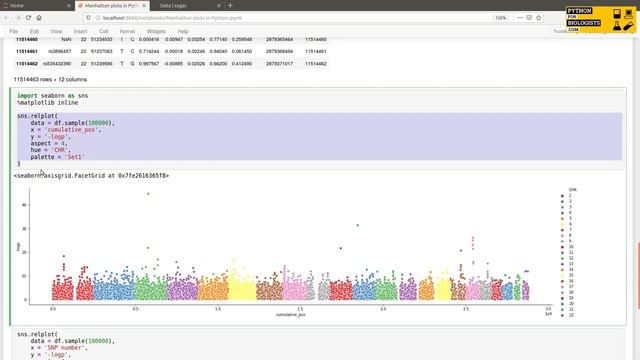Click the 0.714244 value cell

pos(149,51)
